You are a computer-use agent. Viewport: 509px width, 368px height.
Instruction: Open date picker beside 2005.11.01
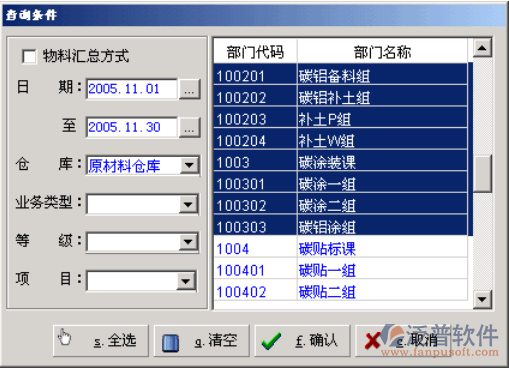pyautogui.click(x=189, y=89)
